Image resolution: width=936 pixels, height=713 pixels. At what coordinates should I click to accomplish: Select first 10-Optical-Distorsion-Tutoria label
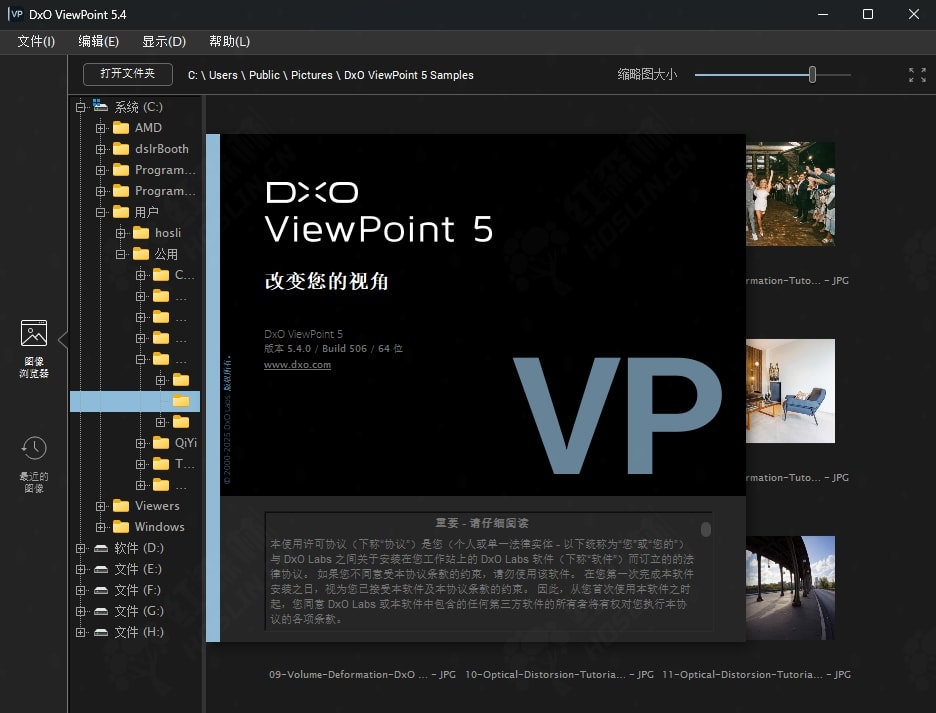tap(559, 675)
